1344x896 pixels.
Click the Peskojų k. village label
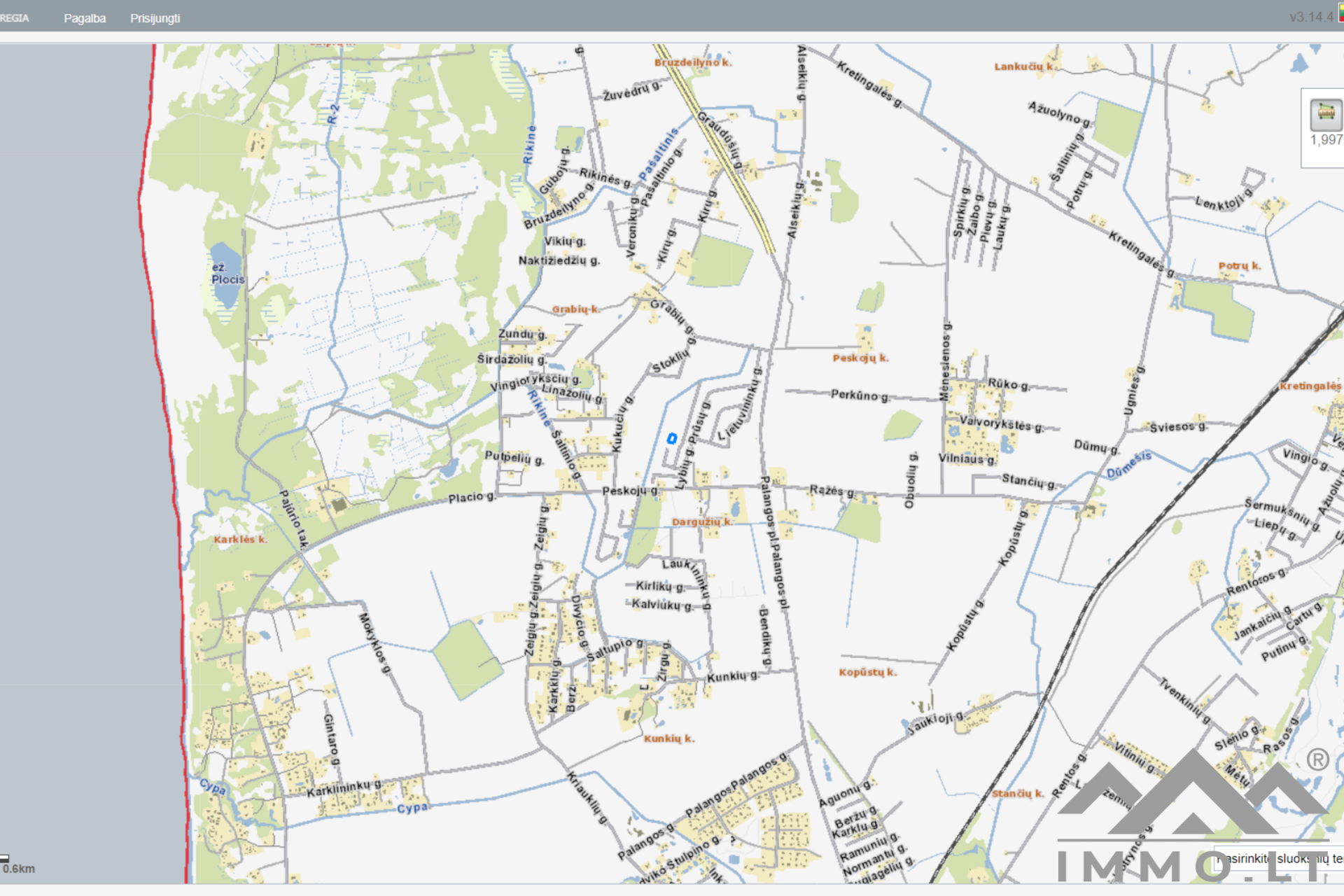tap(860, 358)
